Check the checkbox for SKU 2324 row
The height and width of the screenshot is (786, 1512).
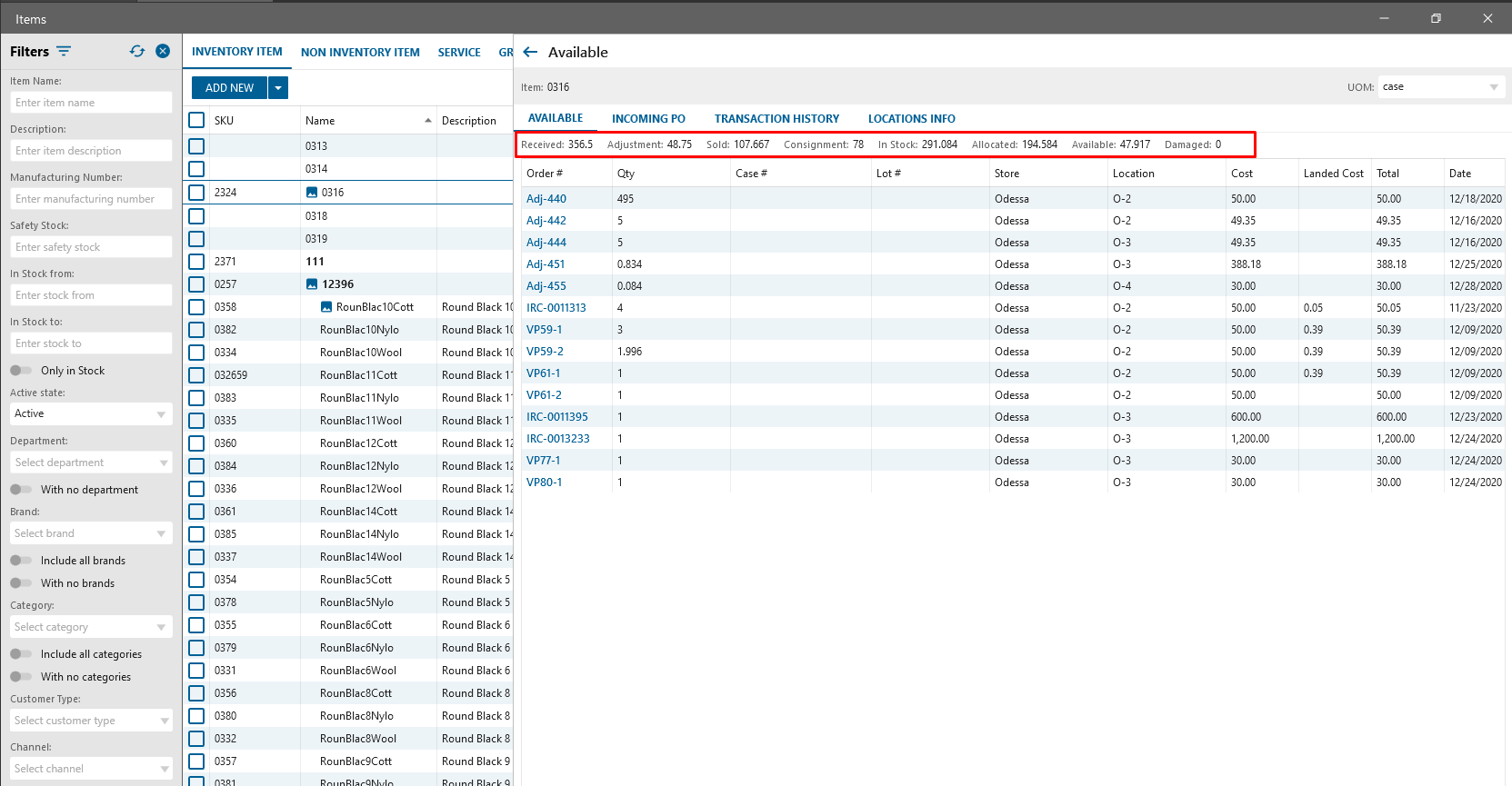tap(196, 193)
